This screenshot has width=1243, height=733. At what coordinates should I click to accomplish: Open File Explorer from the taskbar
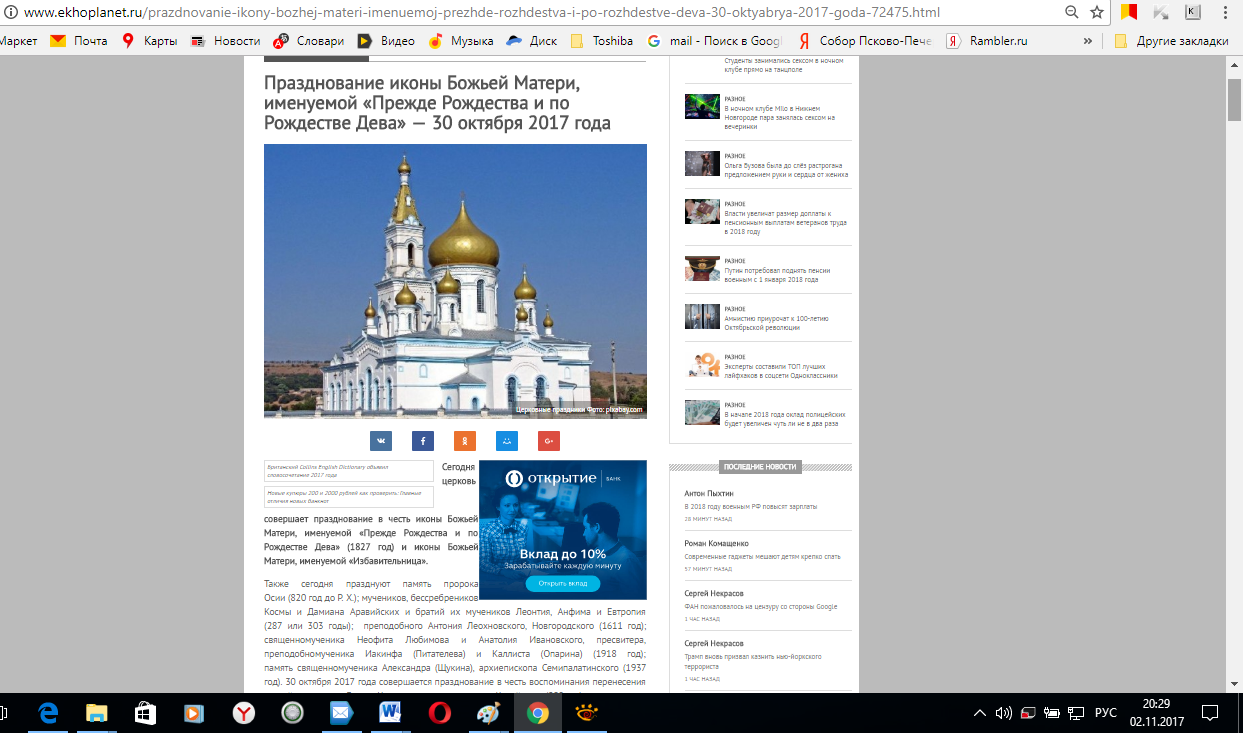pyautogui.click(x=96, y=713)
